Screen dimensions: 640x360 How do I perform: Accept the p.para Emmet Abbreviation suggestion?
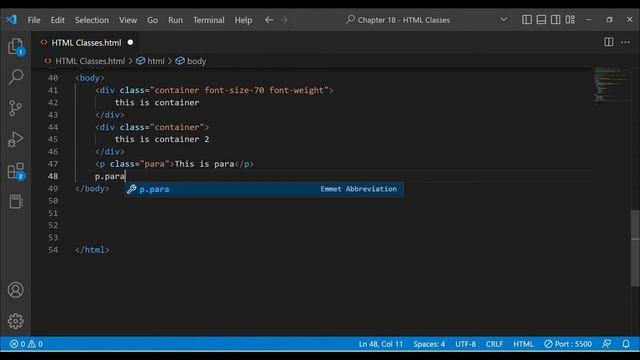264,189
